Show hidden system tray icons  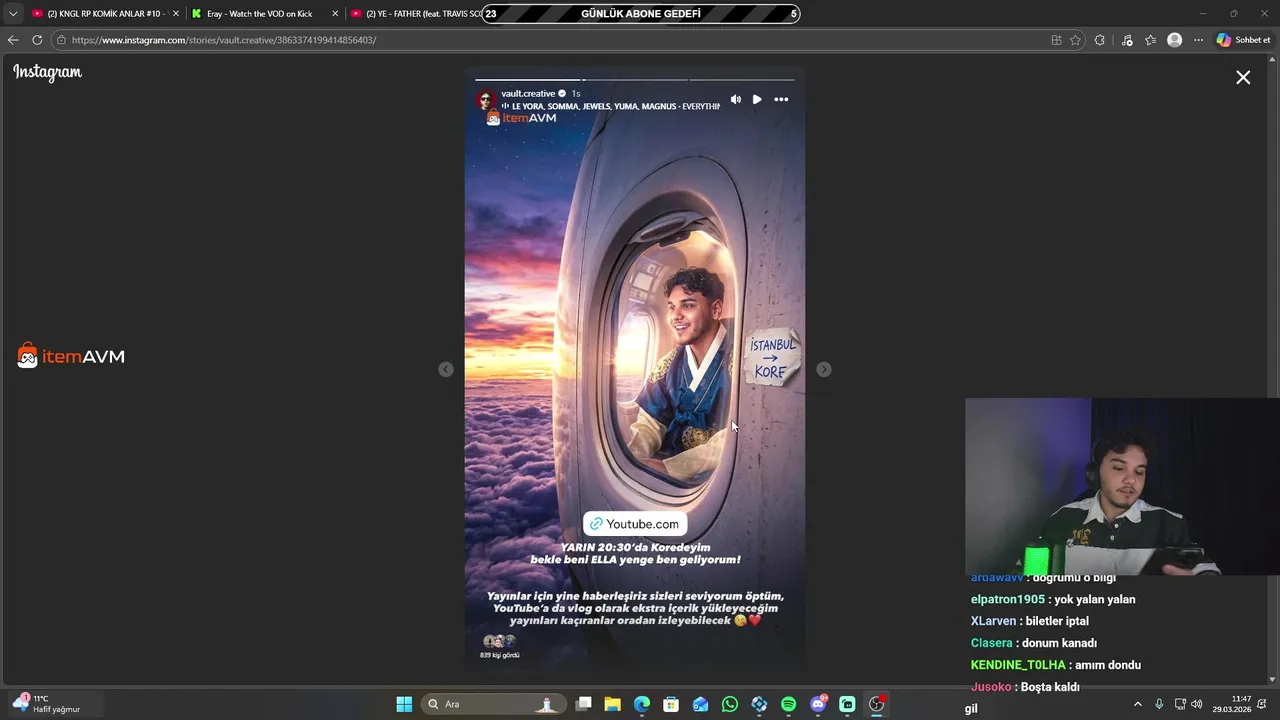1137,704
